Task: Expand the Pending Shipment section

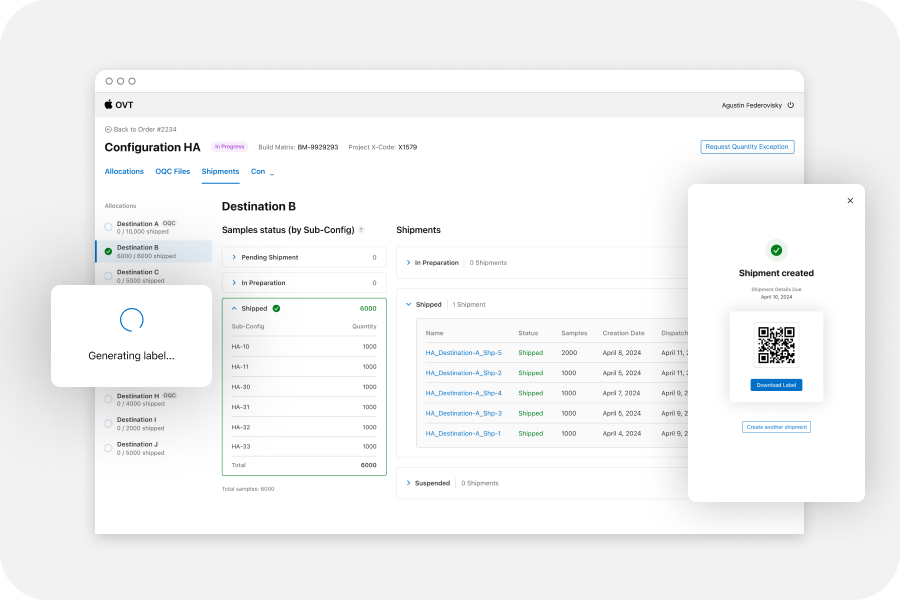Action: tap(234, 257)
